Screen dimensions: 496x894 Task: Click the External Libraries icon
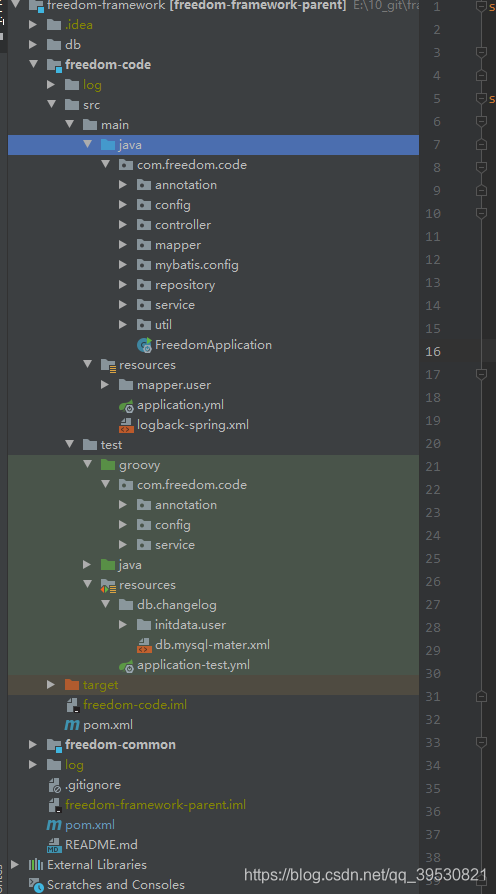tap(36, 865)
